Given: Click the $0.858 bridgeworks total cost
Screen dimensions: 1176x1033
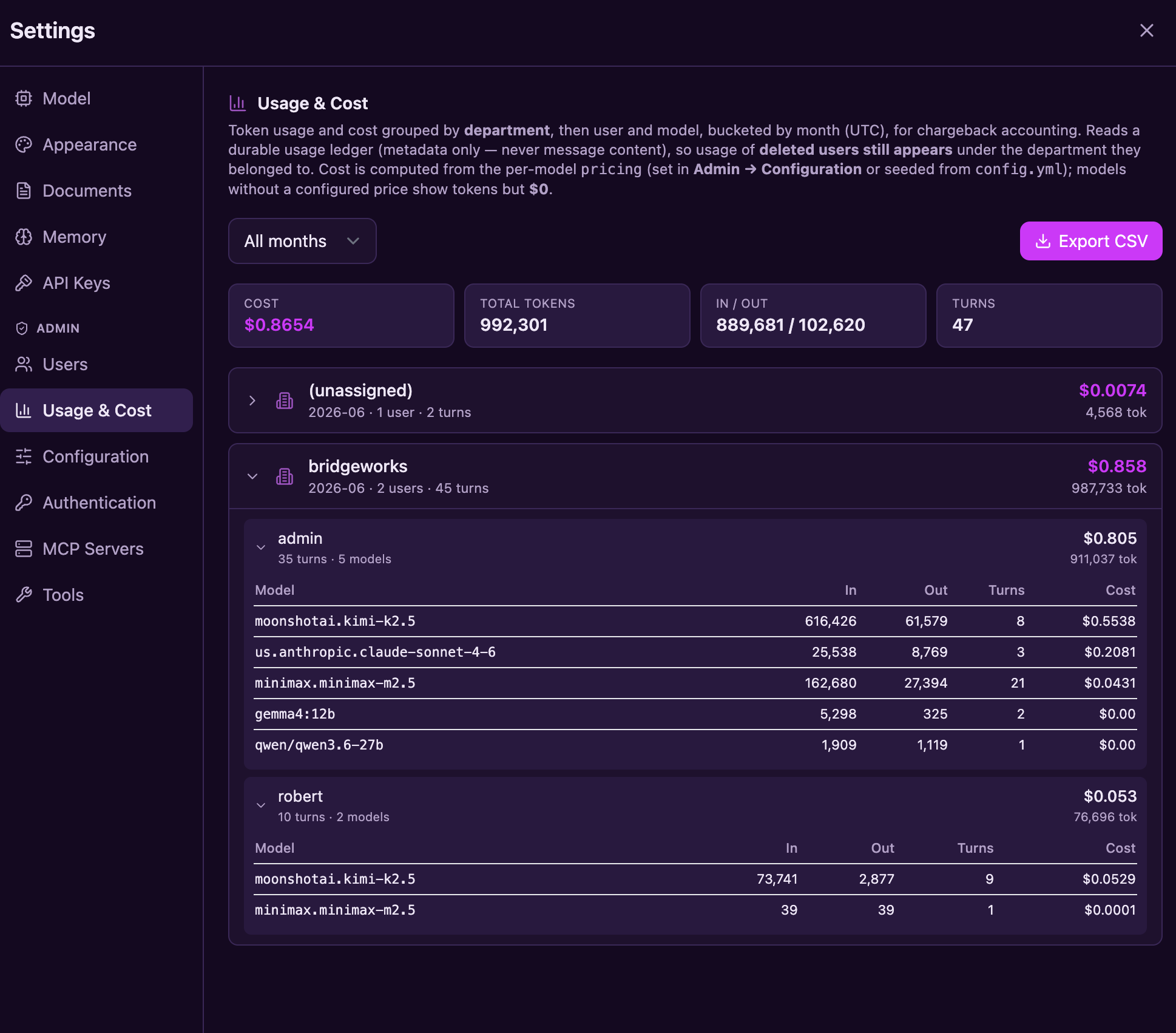Looking at the screenshot, I should tap(1117, 466).
